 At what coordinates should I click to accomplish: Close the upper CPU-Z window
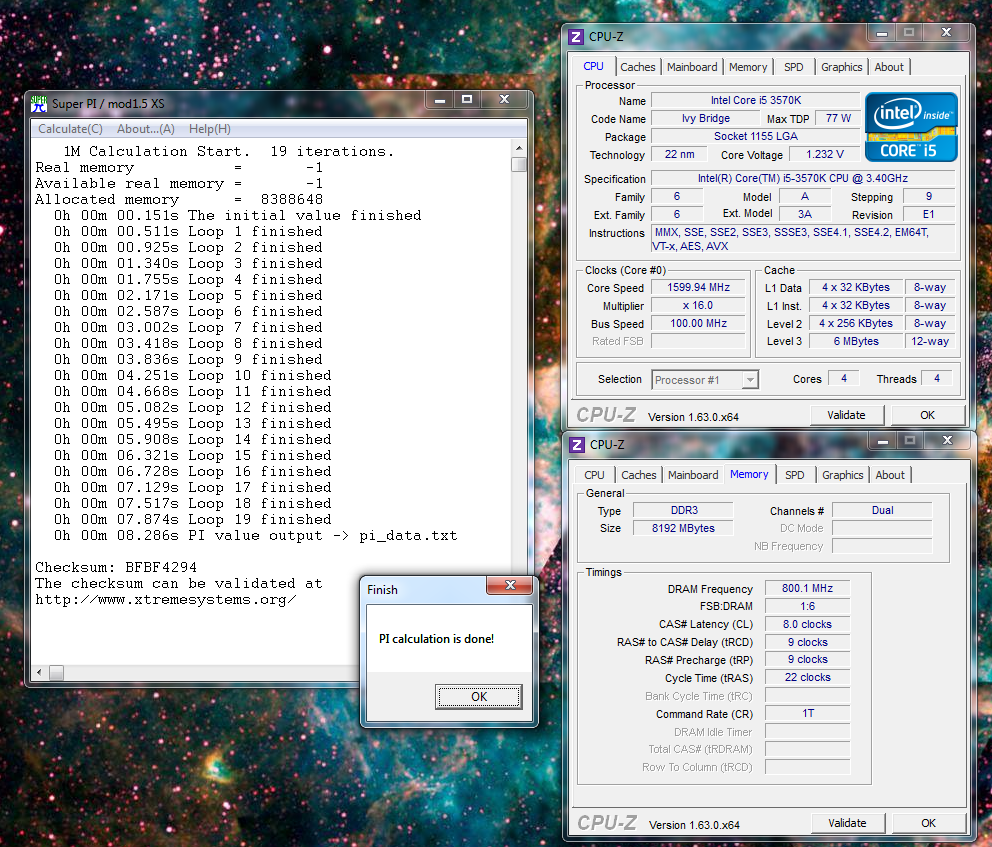(x=946, y=33)
